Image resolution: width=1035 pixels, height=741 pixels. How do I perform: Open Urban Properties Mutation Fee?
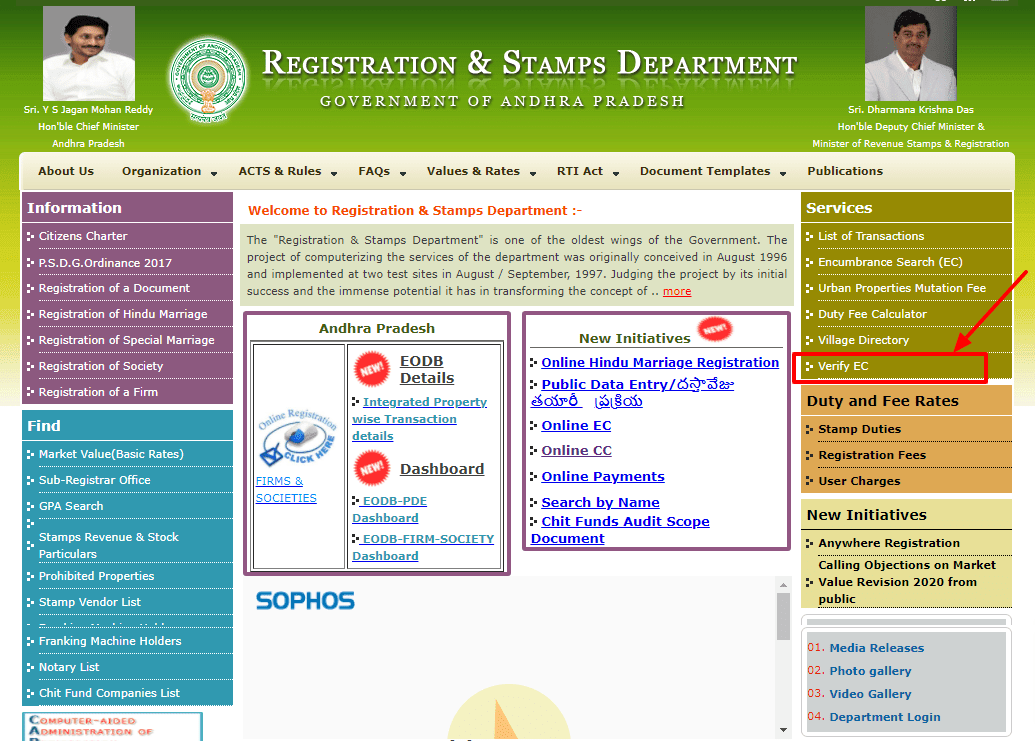coord(902,288)
